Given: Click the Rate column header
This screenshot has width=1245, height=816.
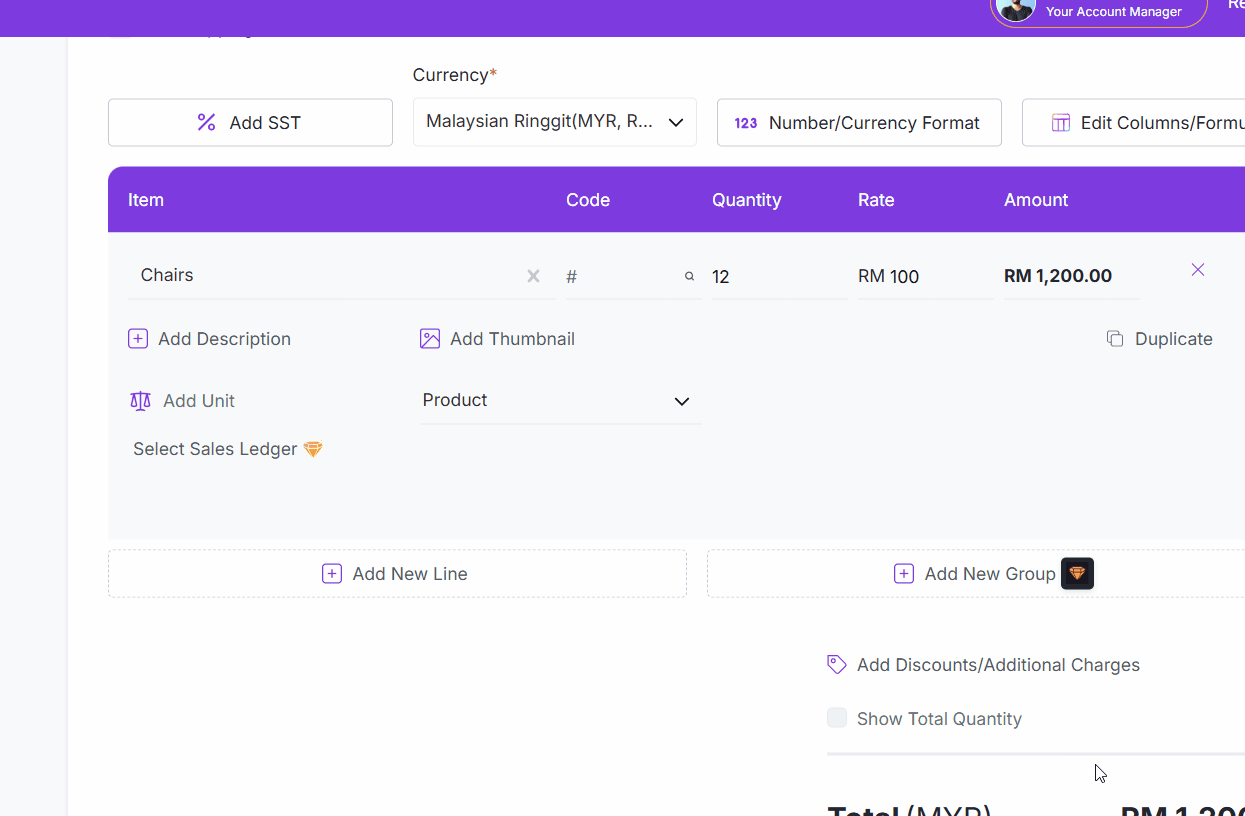Looking at the screenshot, I should pyautogui.click(x=876, y=200).
